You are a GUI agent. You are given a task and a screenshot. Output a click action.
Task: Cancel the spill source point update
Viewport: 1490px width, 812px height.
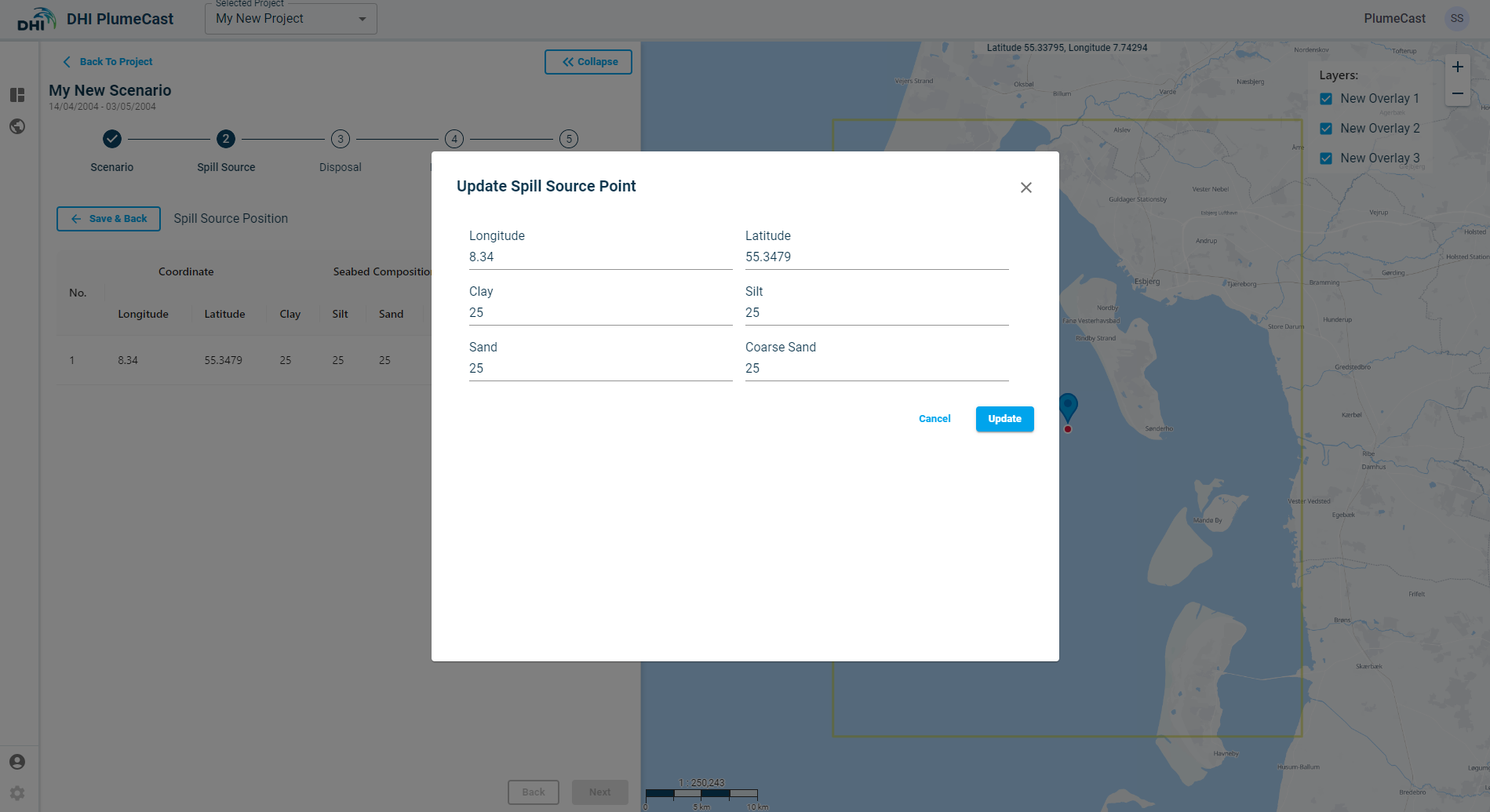click(x=934, y=419)
